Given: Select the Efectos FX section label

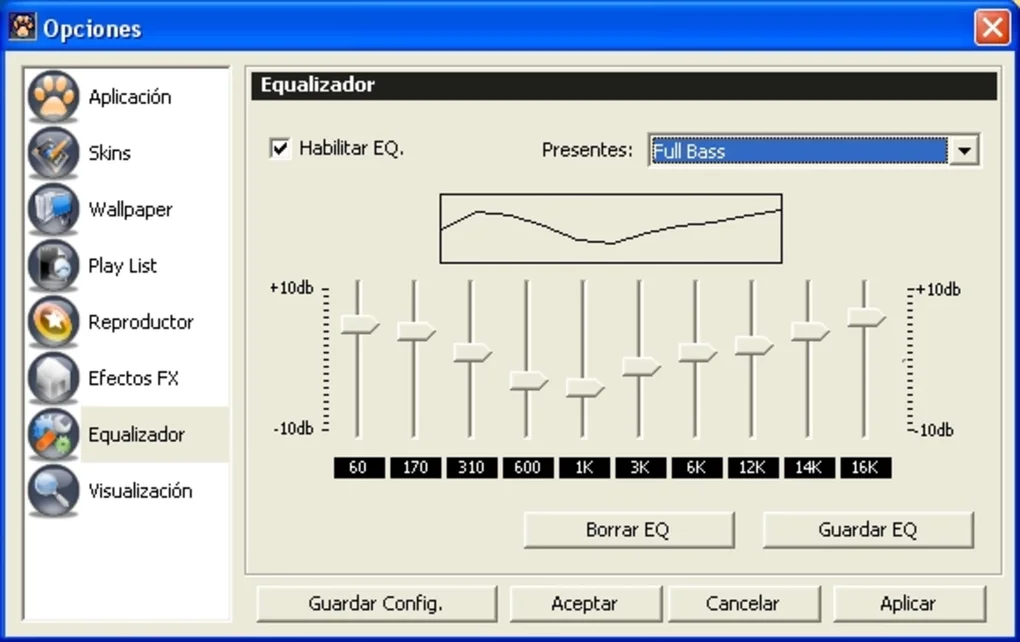Looking at the screenshot, I should click(133, 378).
